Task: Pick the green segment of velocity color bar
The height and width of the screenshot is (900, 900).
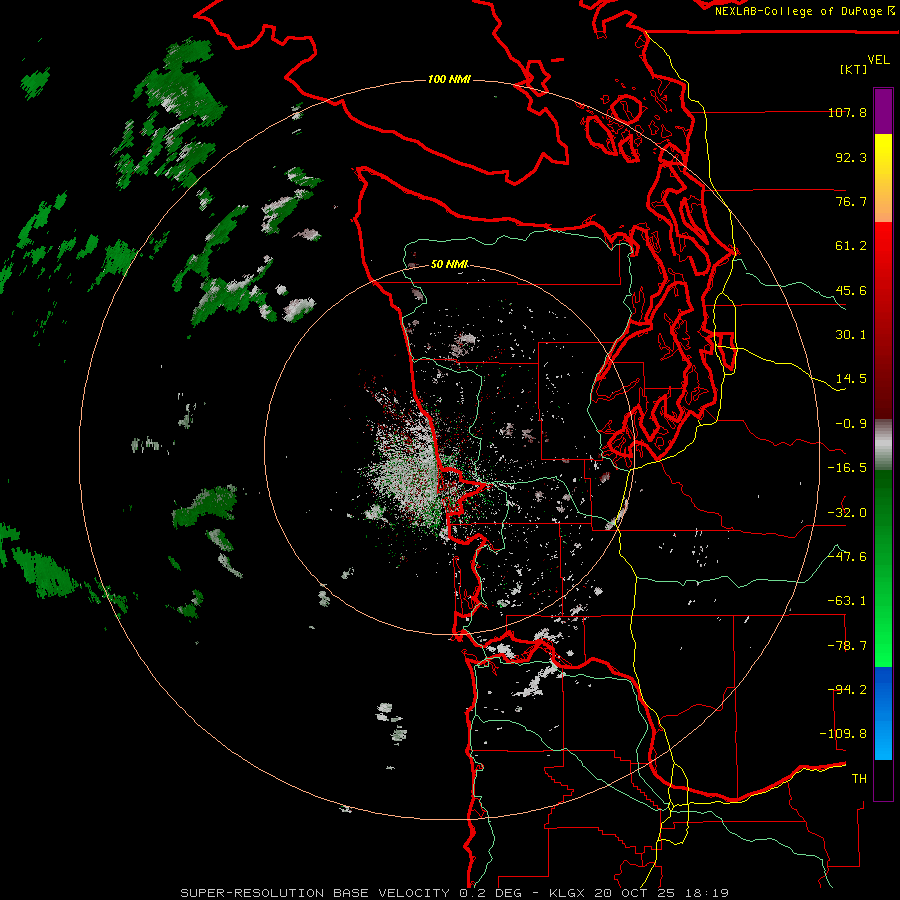Action: point(883,568)
